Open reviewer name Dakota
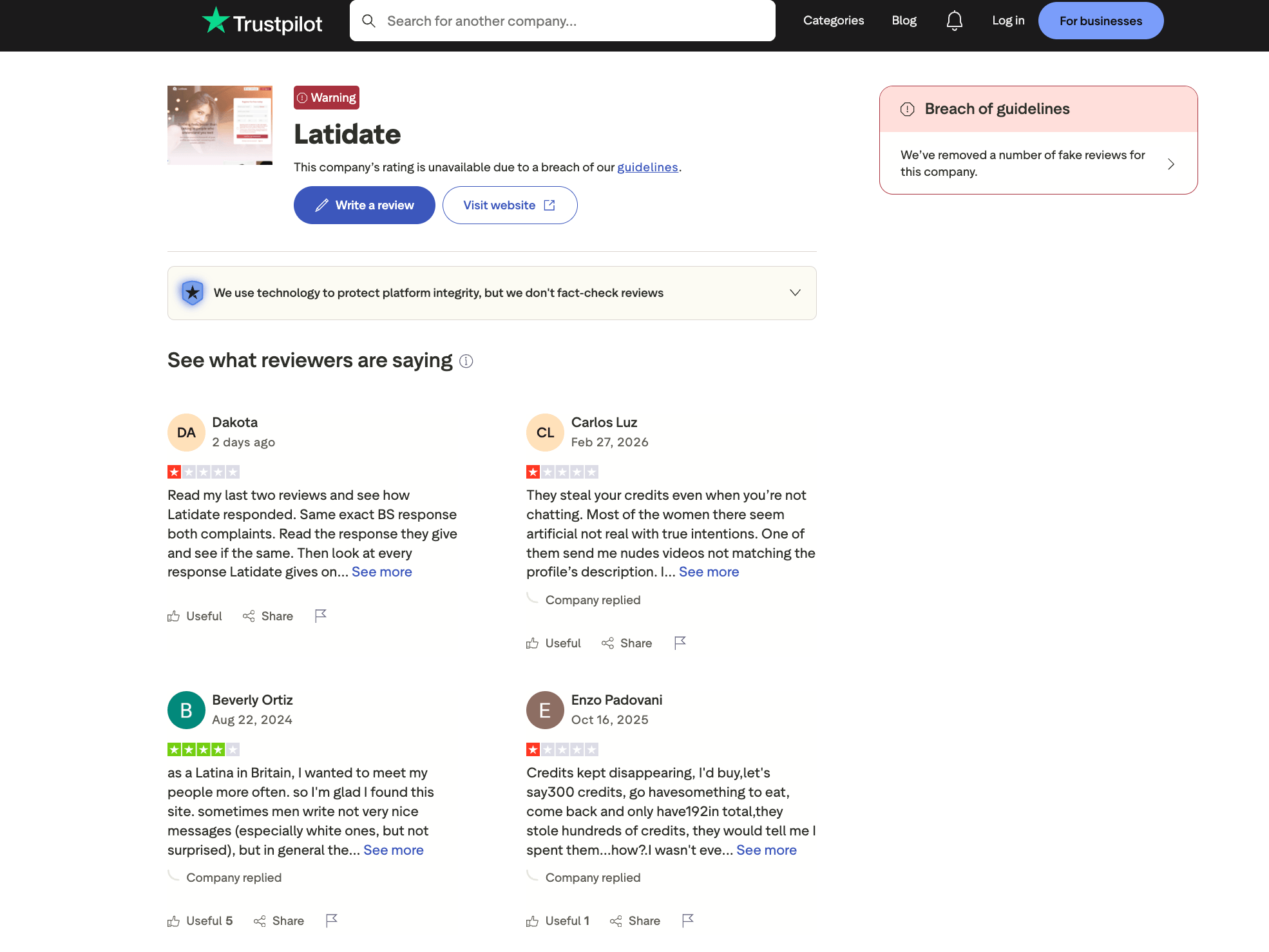This screenshot has width=1269, height=952. (234, 423)
